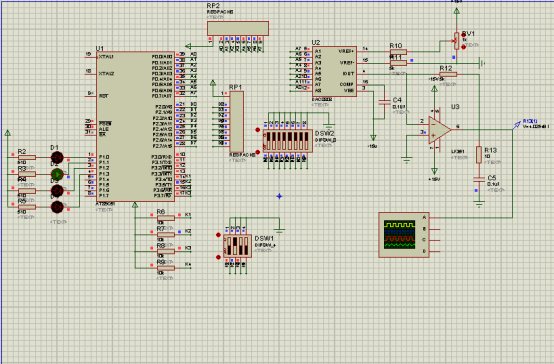This screenshot has width=554, height=364.
Task: Toggle DSW2 lower red actuator dot
Action: coord(258,152)
